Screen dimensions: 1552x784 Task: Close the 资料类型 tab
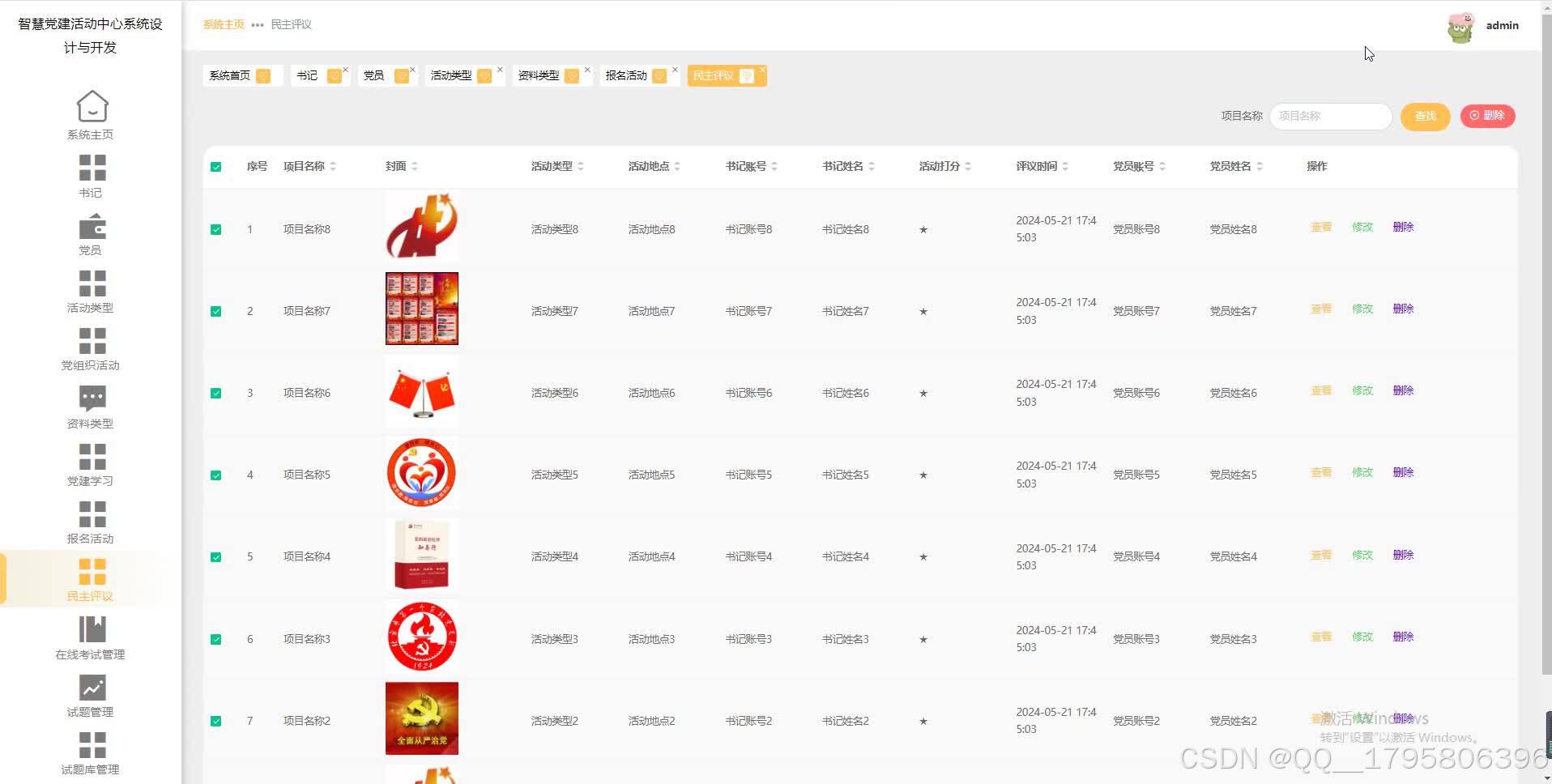coord(588,70)
